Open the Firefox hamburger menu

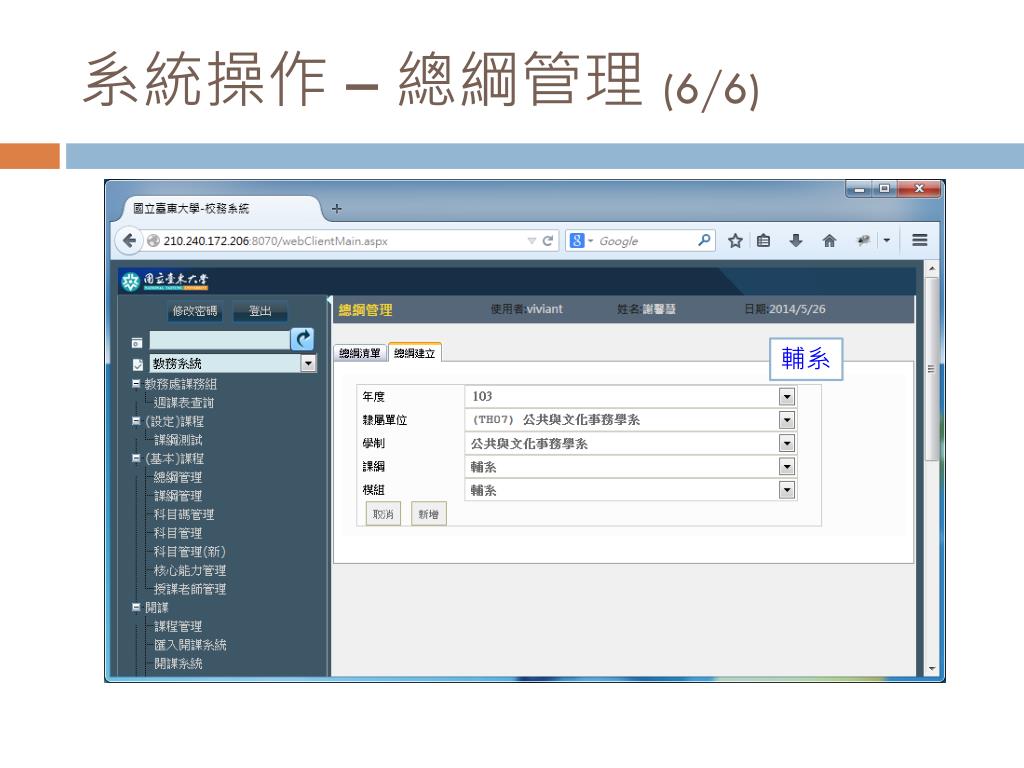tap(920, 240)
